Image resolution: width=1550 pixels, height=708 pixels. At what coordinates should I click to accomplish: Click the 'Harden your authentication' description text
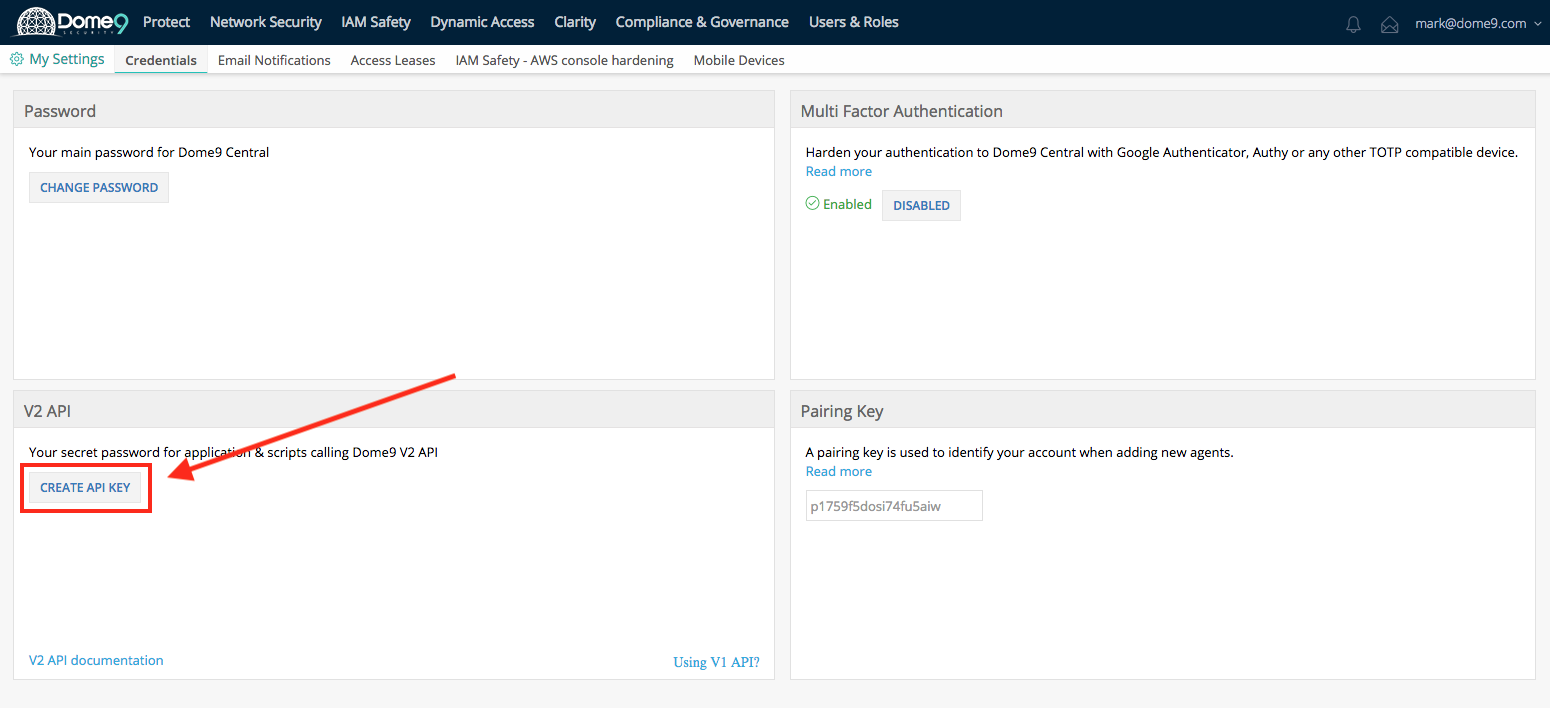(x=1162, y=152)
